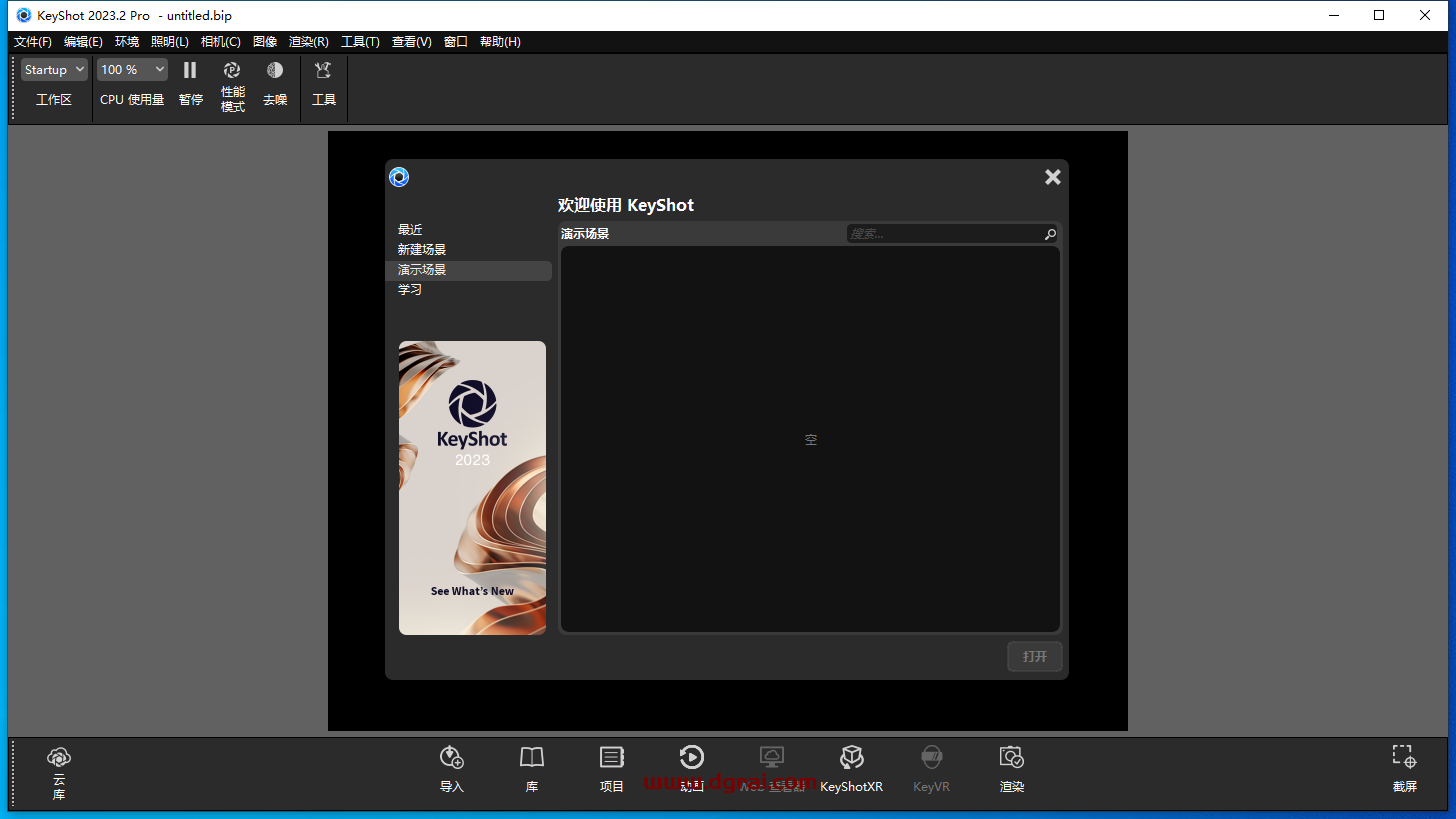Click the 工作区 label
Screen dimensions: 1456x819
click(x=54, y=100)
